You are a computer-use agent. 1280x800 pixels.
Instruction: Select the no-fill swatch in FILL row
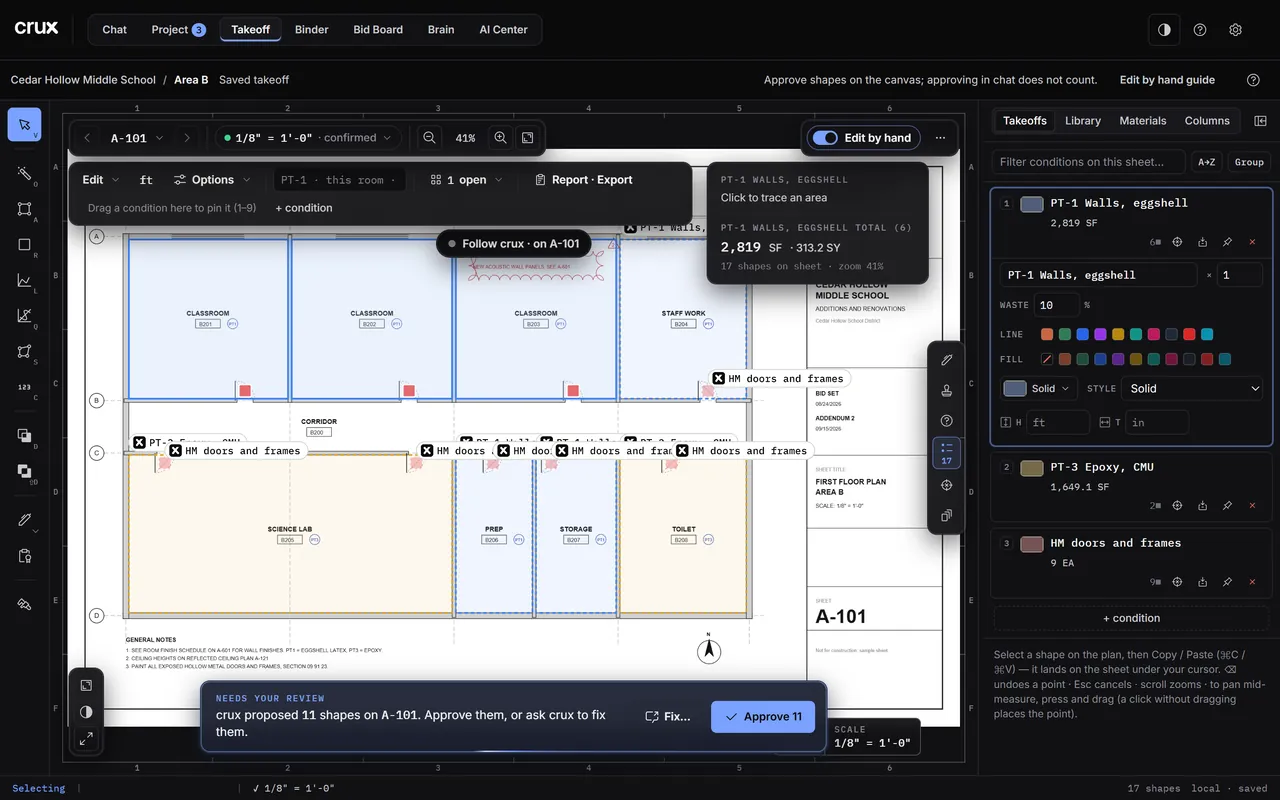tap(1047, 359)
